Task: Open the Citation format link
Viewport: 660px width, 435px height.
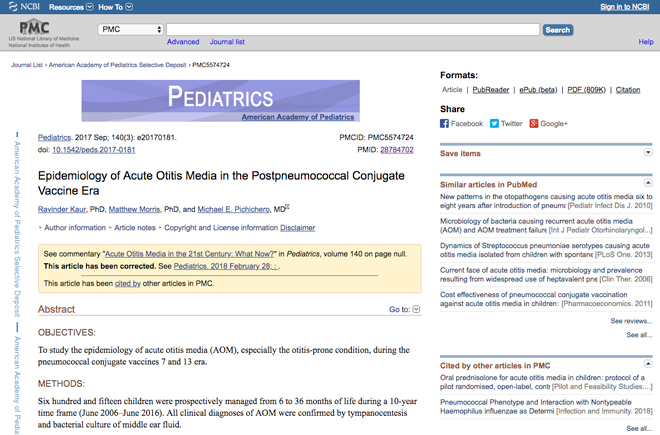Action: point(628,90)
